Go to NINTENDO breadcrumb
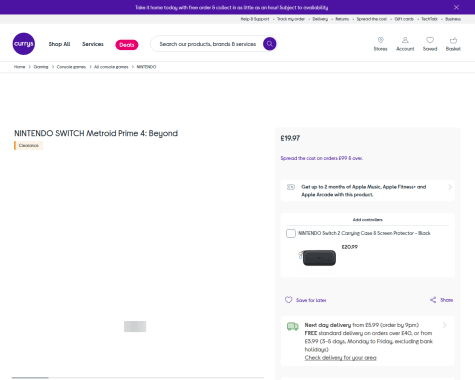This screenshot has height=380, width=475. [146, 67]
